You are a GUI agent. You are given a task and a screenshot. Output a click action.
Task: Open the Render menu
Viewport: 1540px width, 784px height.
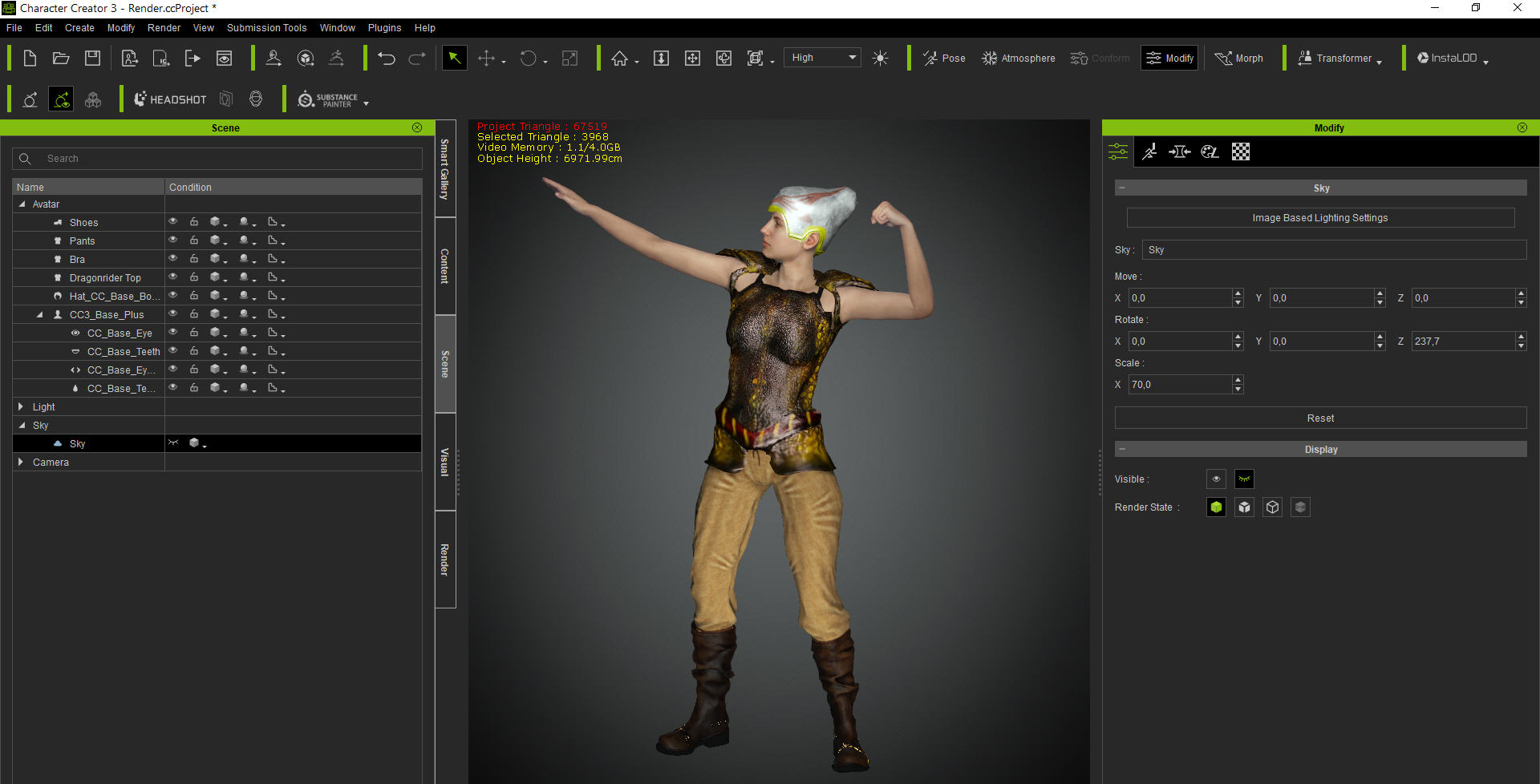164,27
